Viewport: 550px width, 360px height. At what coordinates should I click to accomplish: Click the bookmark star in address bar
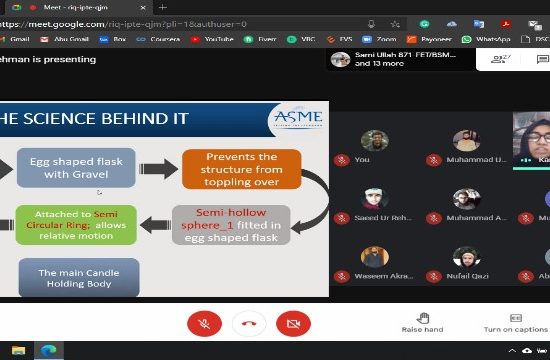point(395,24)
